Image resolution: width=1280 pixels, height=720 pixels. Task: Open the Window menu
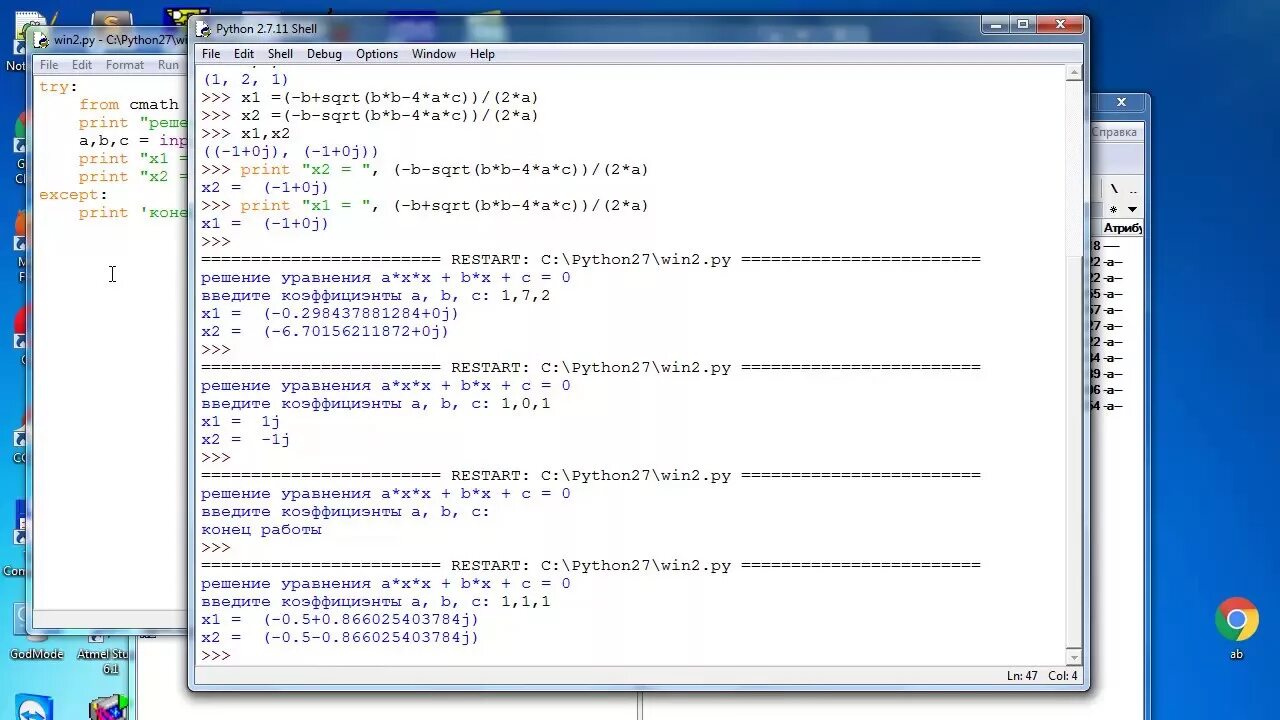pyautogui.click(x=433, y=54)
